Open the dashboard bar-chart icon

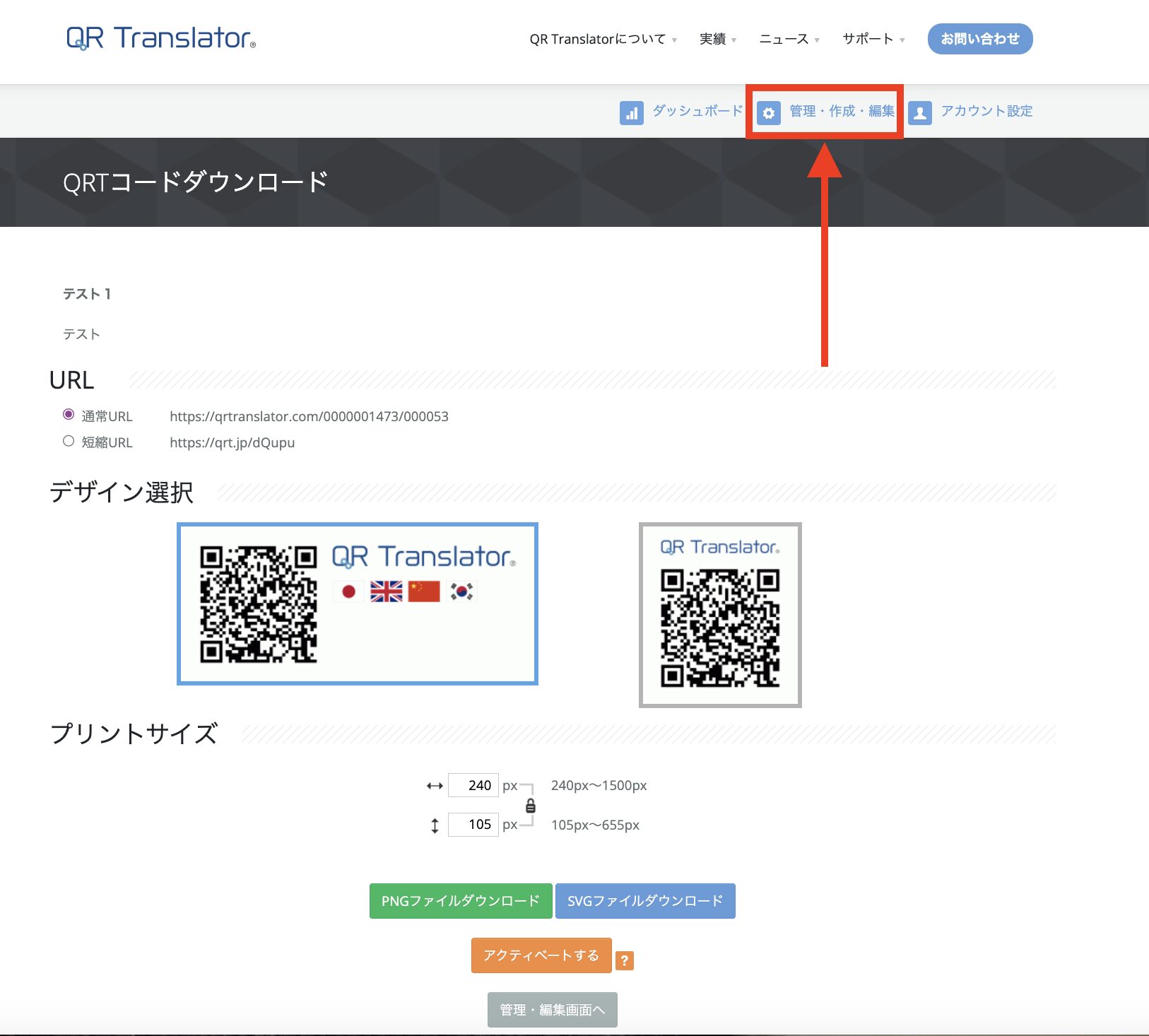point(631,112)
